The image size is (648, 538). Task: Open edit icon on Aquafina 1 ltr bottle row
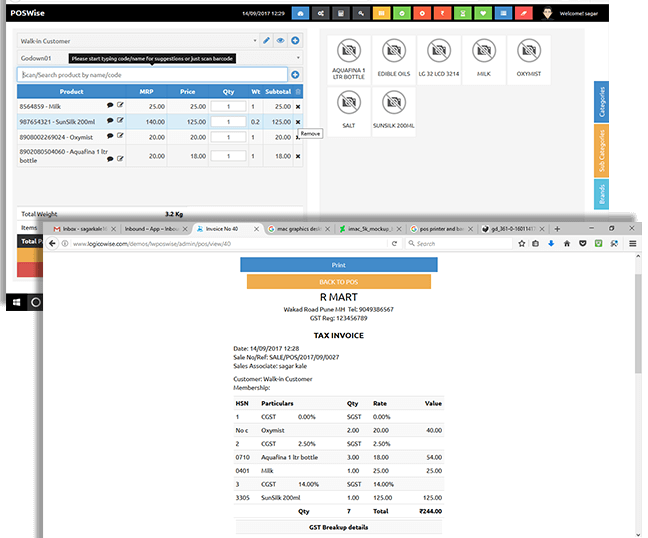[120, 159]
